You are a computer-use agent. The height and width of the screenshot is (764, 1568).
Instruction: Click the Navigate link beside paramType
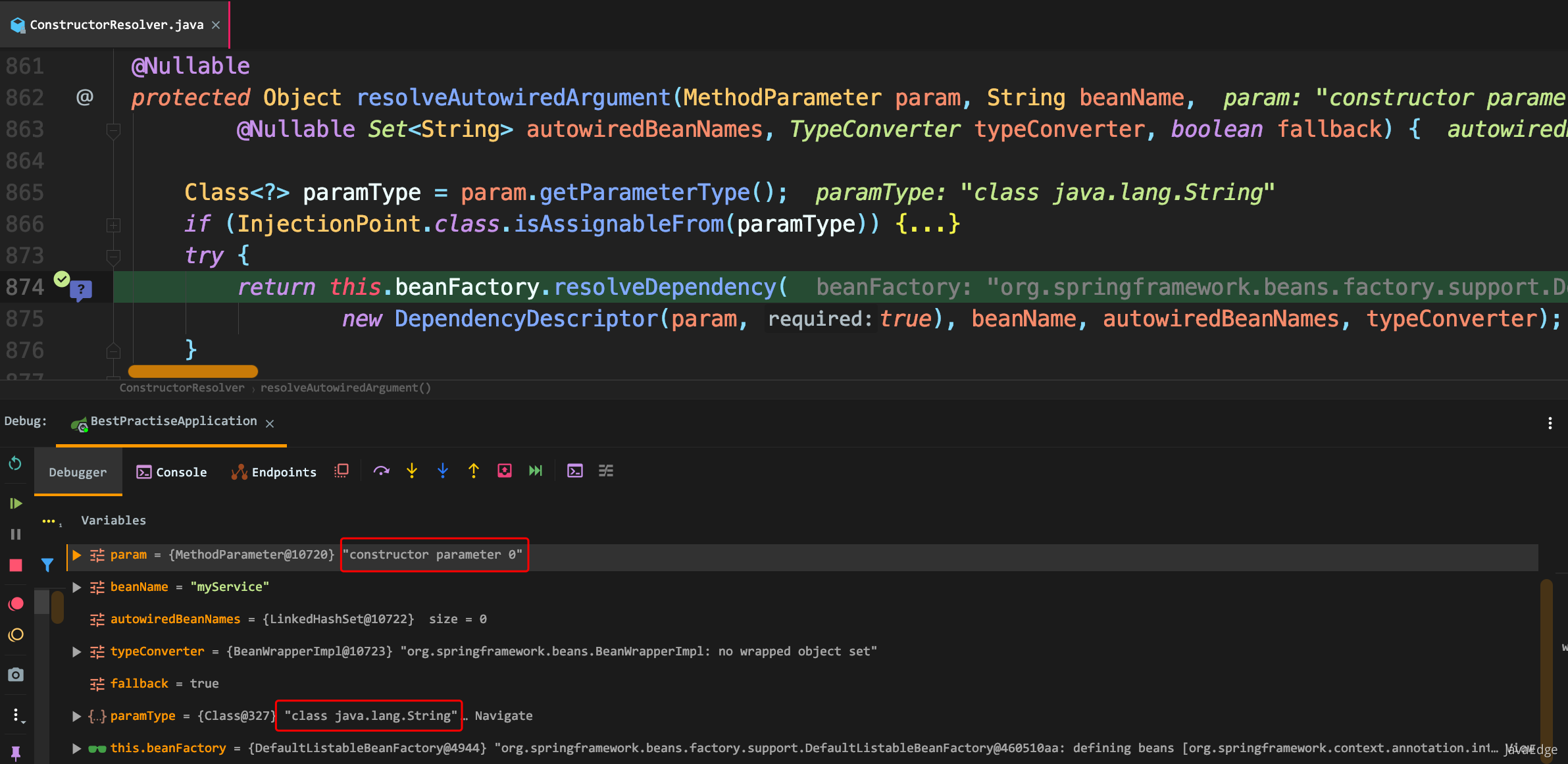(503, 716)
